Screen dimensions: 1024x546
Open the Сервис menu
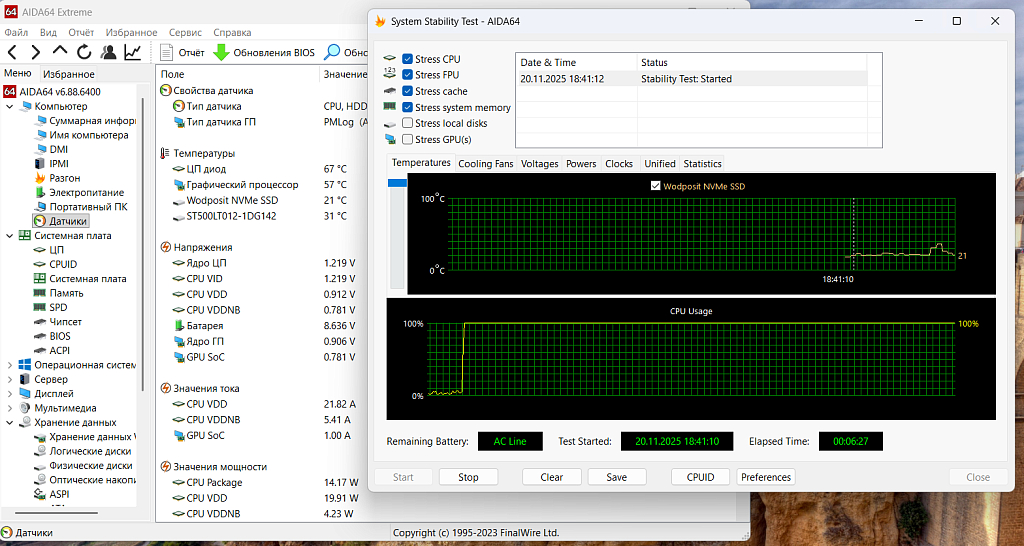pos(185,32)
